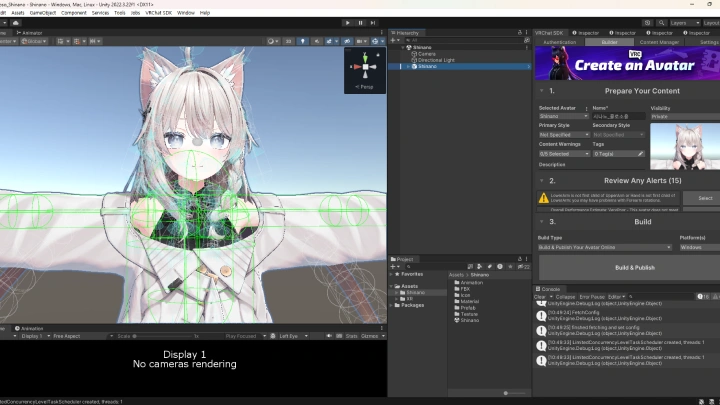Open the VRChat SDK panel tab

(x=549, y=33)
